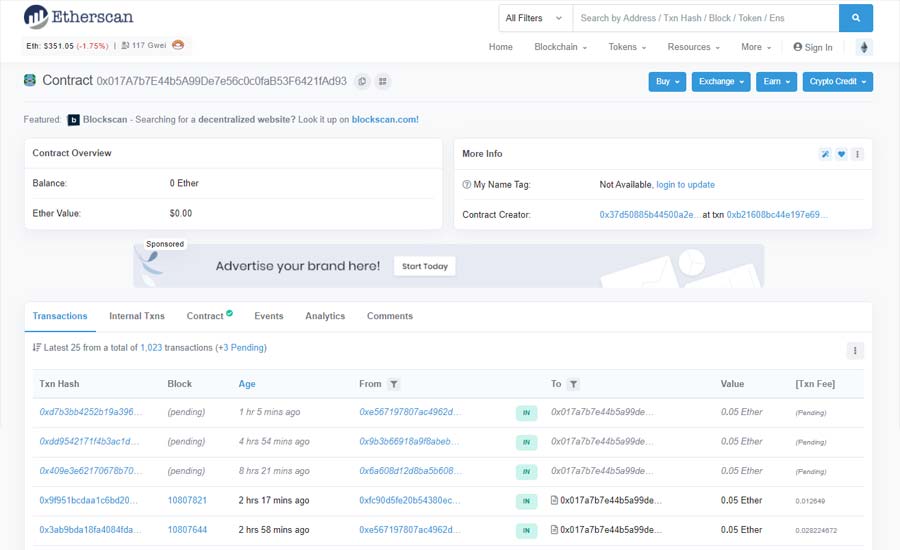Open the Etherscan logo home link
Image resolution: width=900 pixels, height=550 pixels.
point(78,17)
